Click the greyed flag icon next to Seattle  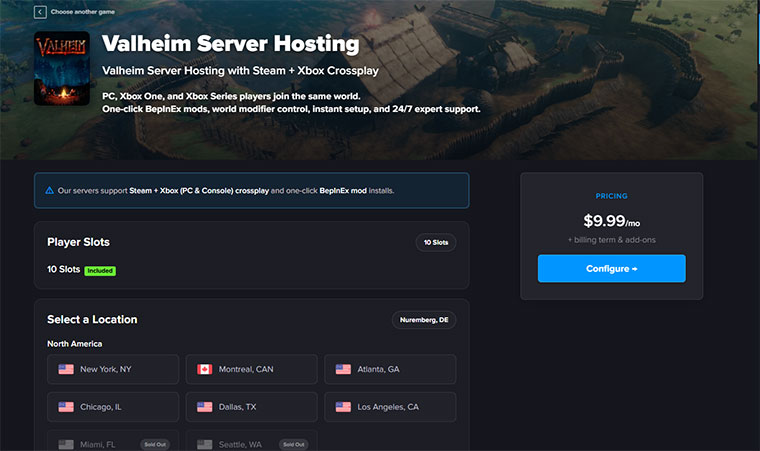coord(205,444)
